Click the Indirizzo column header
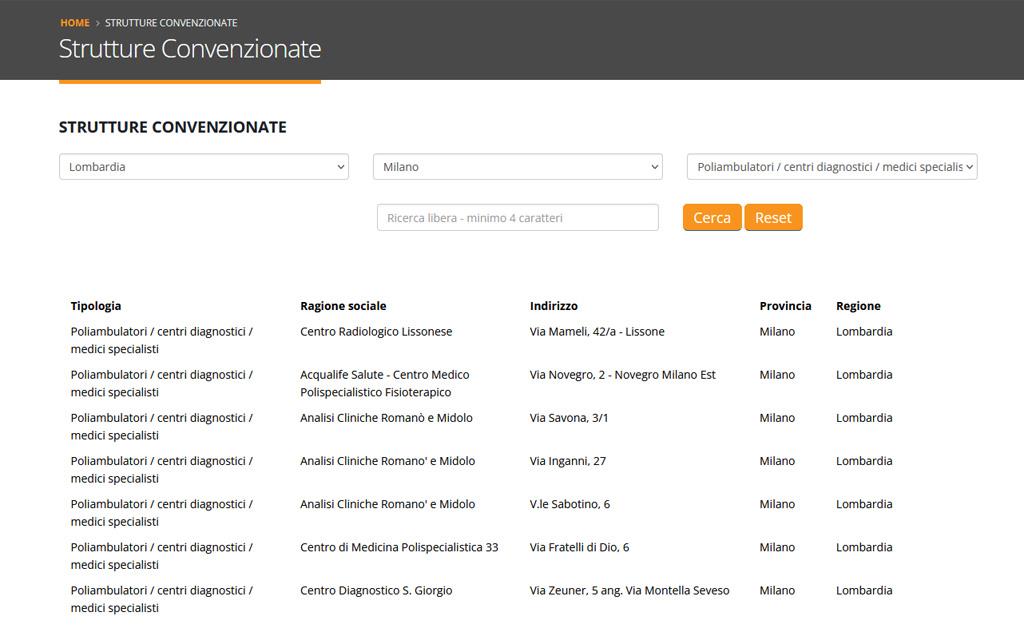 (x=554, y=306)
